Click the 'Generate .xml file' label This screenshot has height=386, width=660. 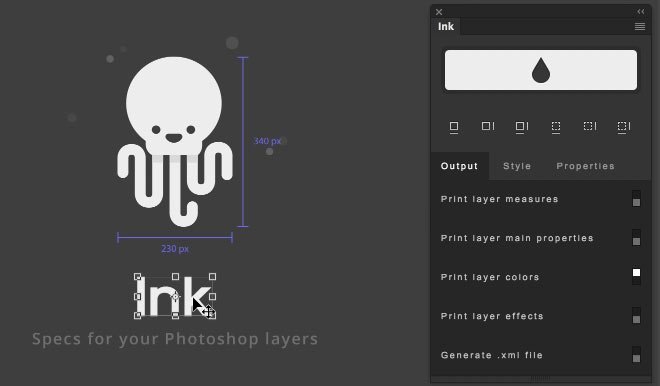(491, 355)
